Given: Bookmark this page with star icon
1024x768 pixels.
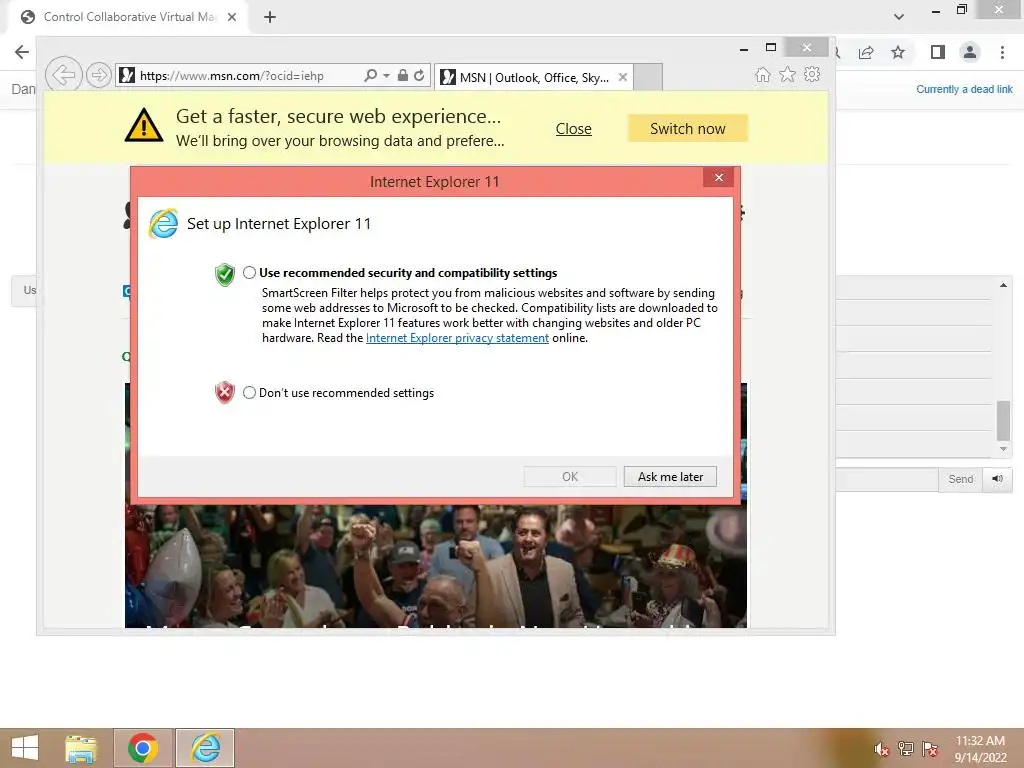Looking at the screenshot, I should (x=898, y=52).
